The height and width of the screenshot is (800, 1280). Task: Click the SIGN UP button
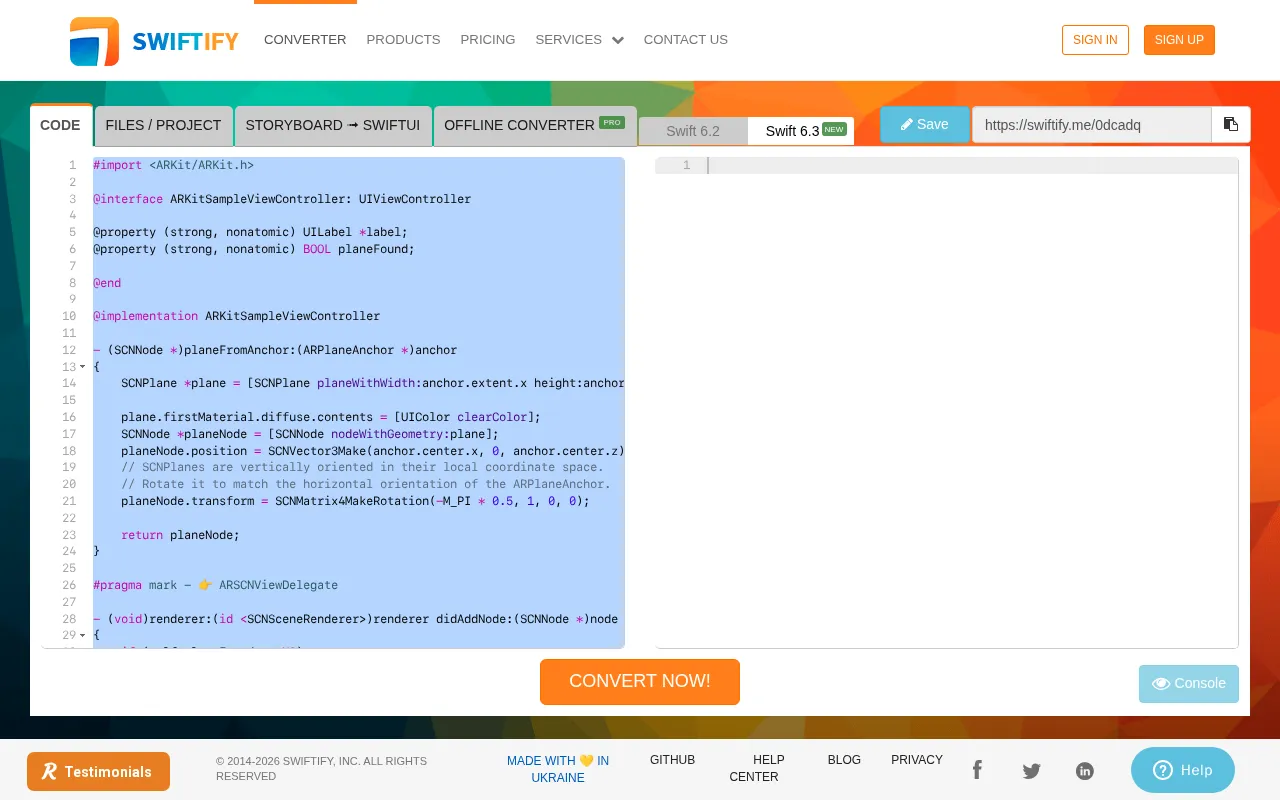[1179, 40]
